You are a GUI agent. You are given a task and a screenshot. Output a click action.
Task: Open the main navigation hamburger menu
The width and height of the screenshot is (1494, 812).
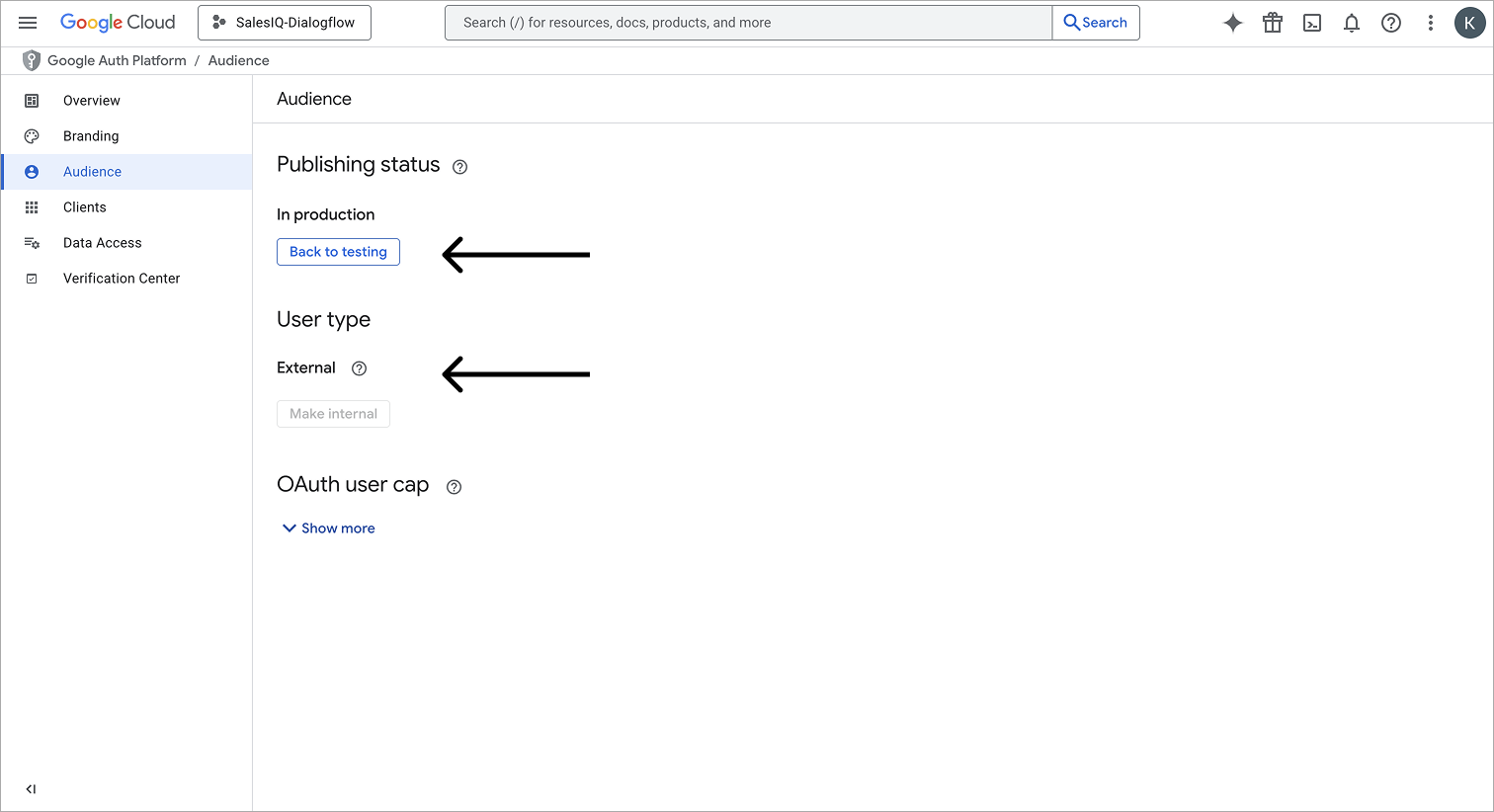click(28, 23)
